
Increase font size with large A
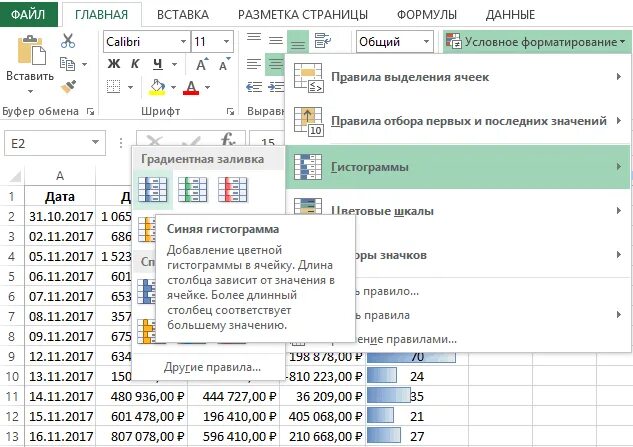[201, 64]
